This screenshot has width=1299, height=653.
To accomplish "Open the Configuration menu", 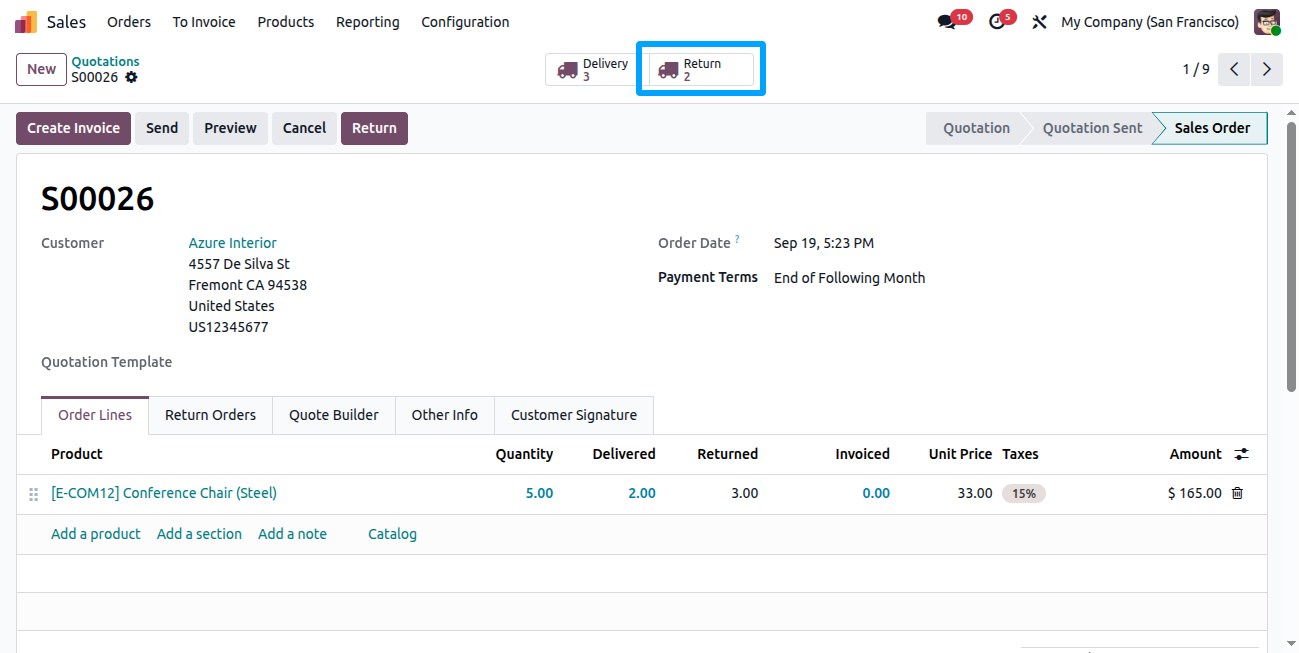I will click(x=465, y=22).
